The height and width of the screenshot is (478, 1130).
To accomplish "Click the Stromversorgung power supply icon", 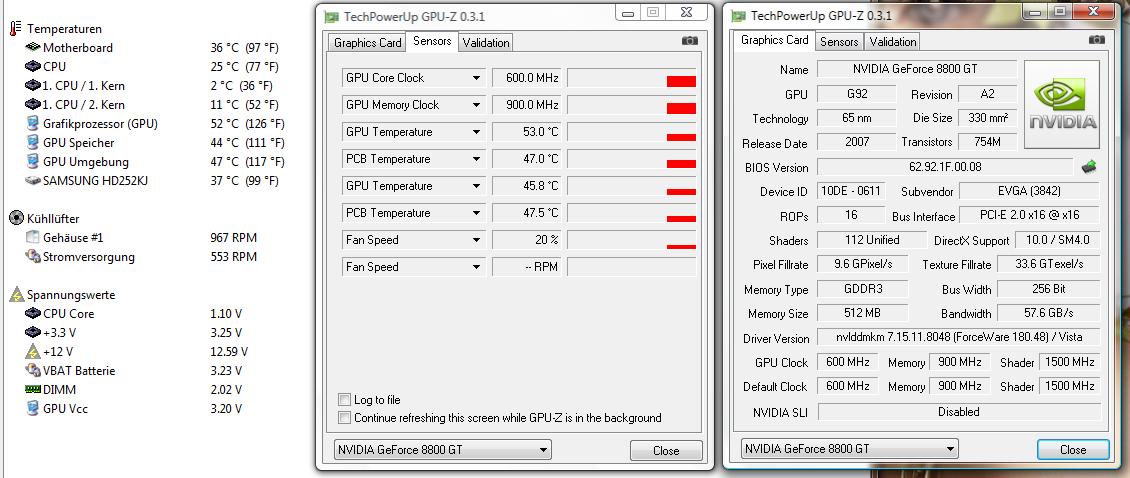I will tap(32, 256).
